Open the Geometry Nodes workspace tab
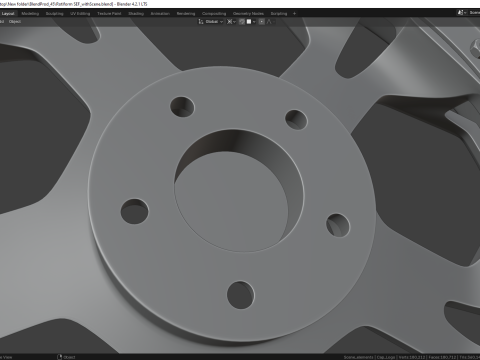Image resolution: width=480 pixels, height=360 pixels. point(248,14)
